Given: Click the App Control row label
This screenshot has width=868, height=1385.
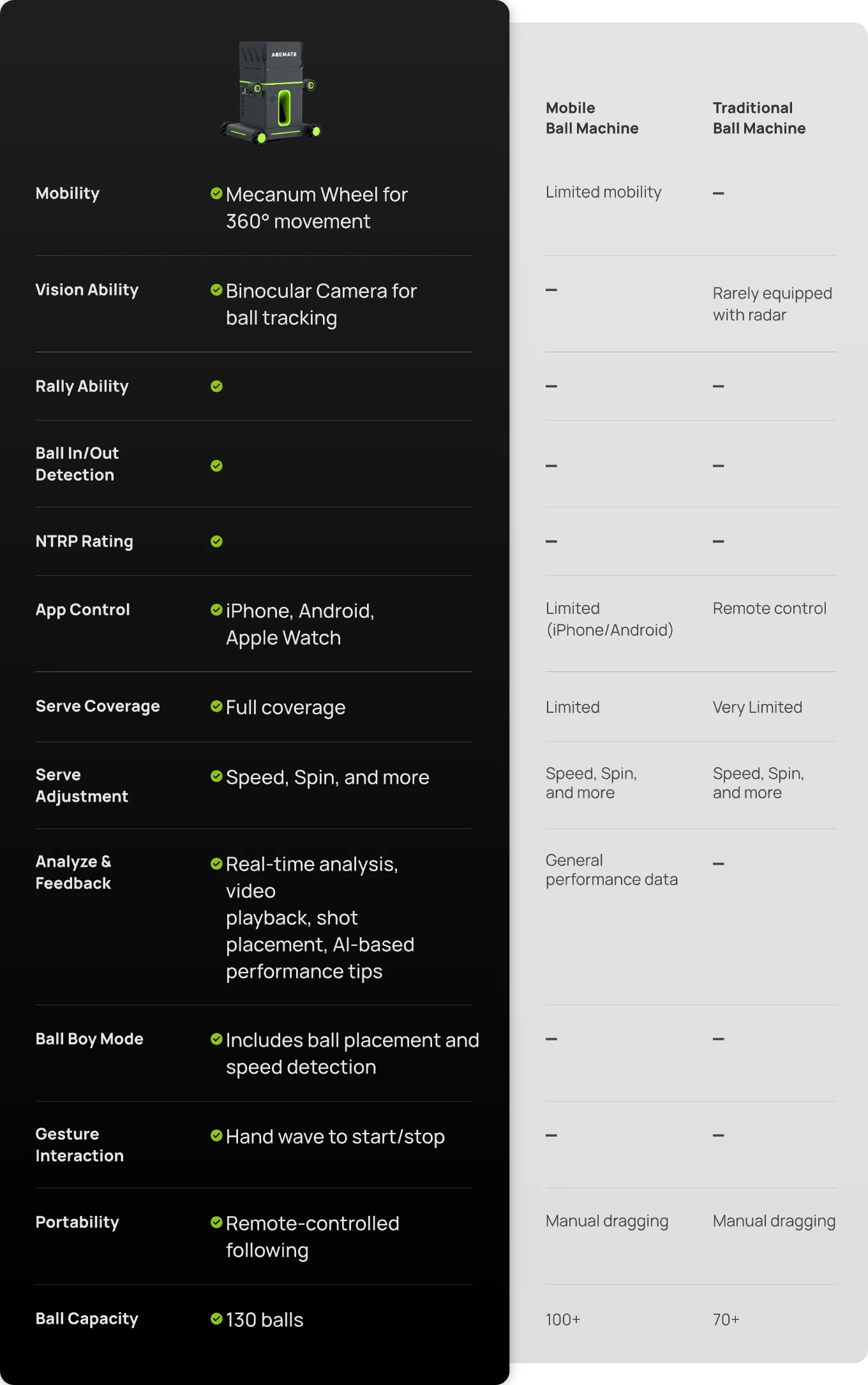Looking at the screenshot, I should point(83,610).
